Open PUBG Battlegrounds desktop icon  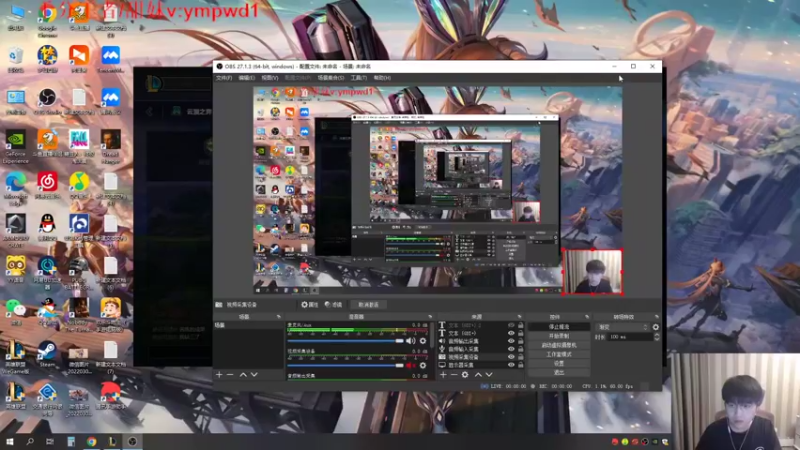79,273
